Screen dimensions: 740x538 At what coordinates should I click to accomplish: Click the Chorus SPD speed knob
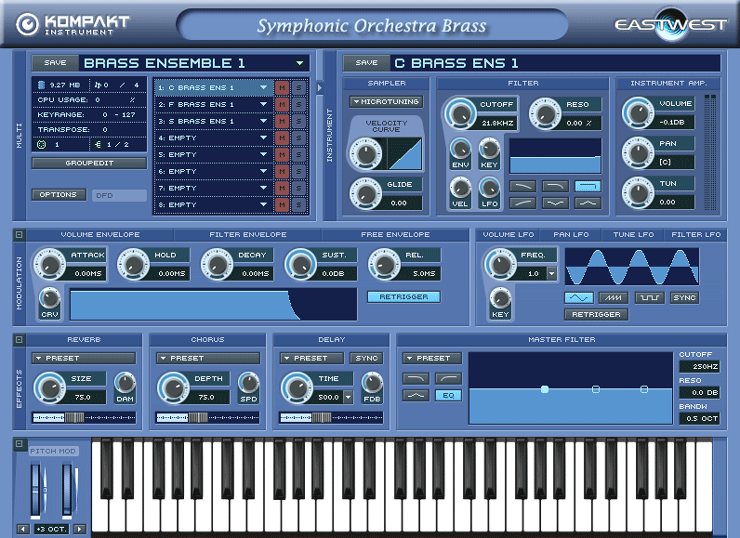[249, 383]
